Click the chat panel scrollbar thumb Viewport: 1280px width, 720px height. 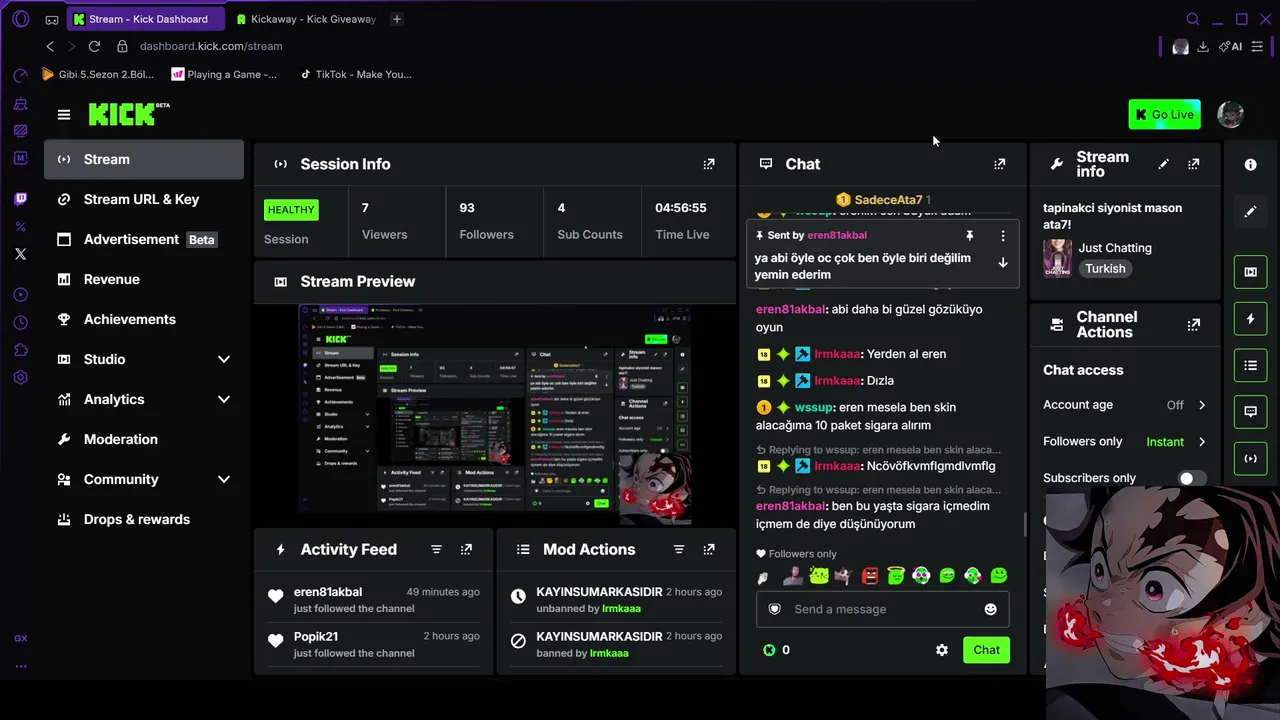[x=1024, y=524]
